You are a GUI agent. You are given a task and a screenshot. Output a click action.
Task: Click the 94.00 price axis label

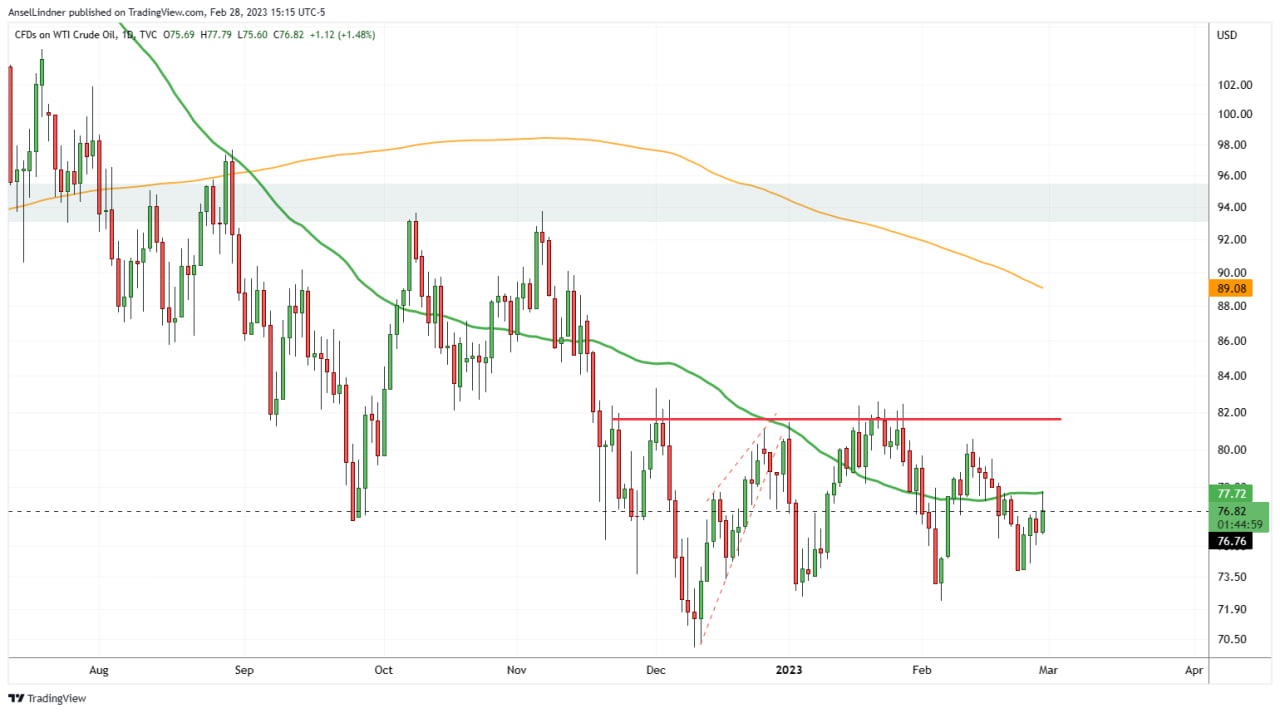[1232, 208]
